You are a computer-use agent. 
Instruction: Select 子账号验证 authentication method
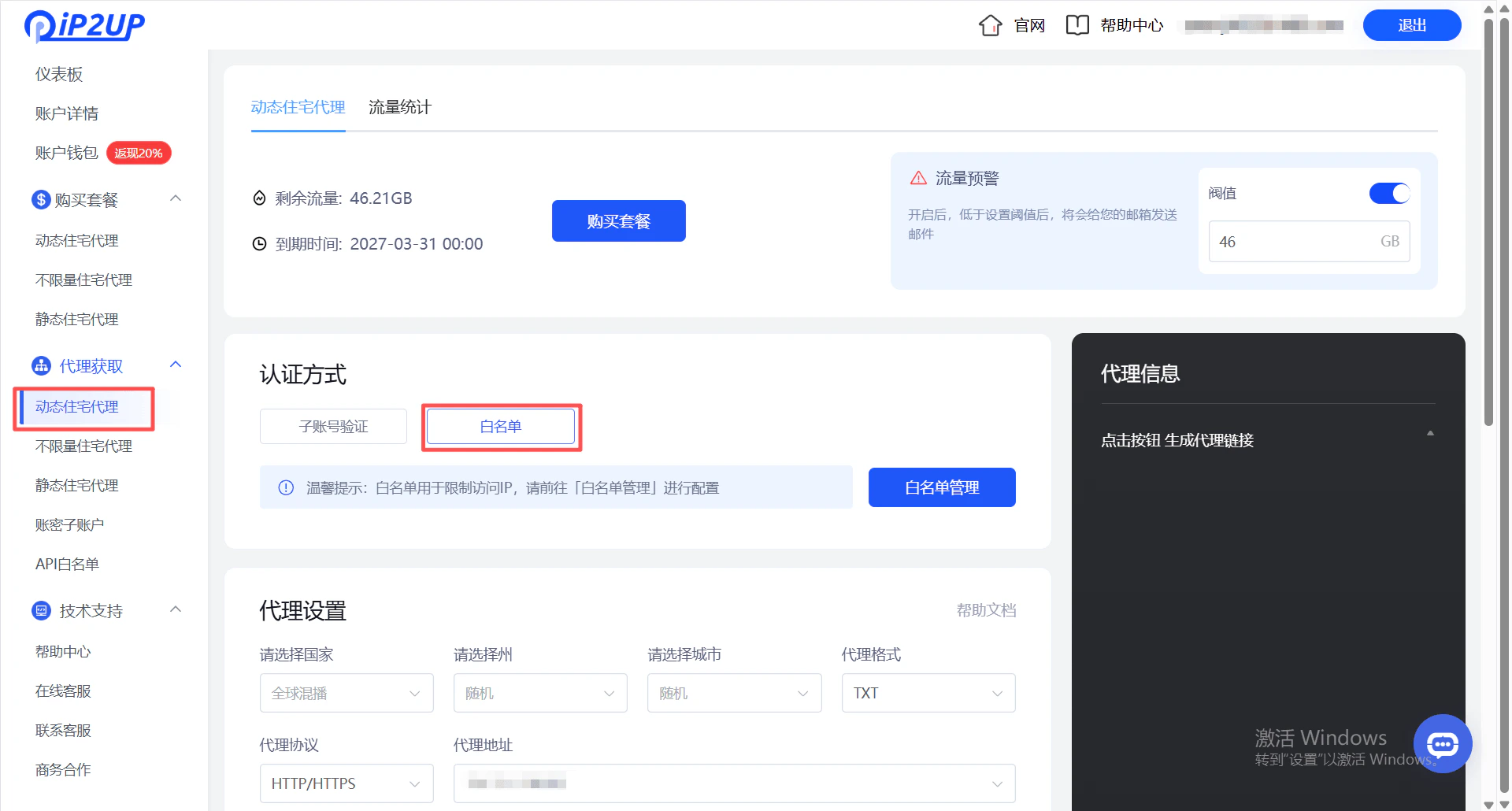(x=332, y=426)
